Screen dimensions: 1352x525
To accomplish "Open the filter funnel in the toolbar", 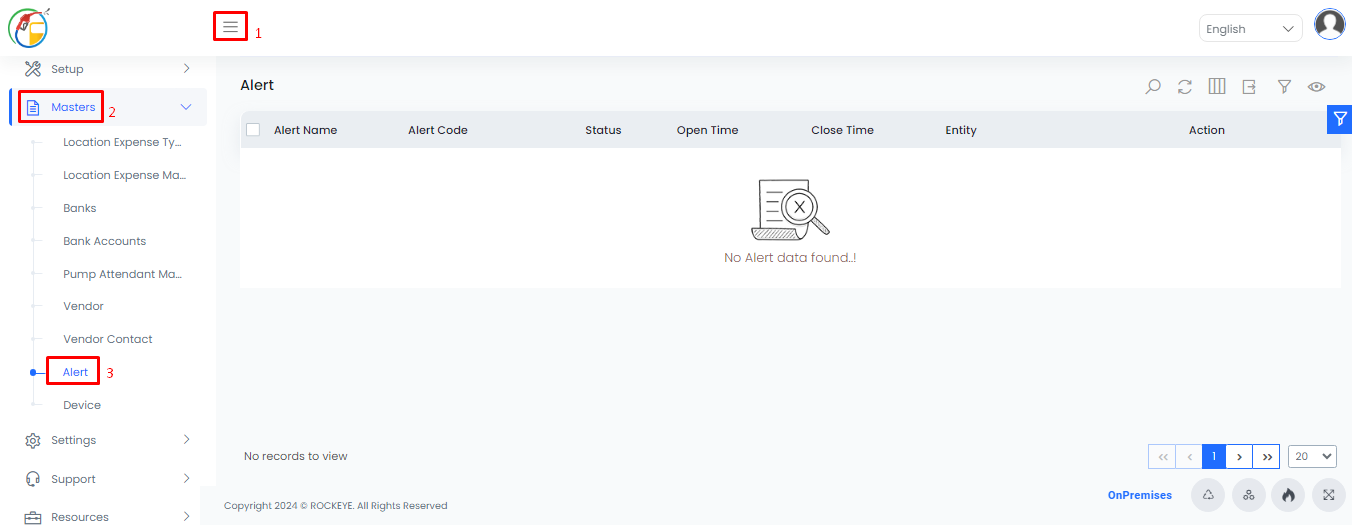I will [1284, 87].
